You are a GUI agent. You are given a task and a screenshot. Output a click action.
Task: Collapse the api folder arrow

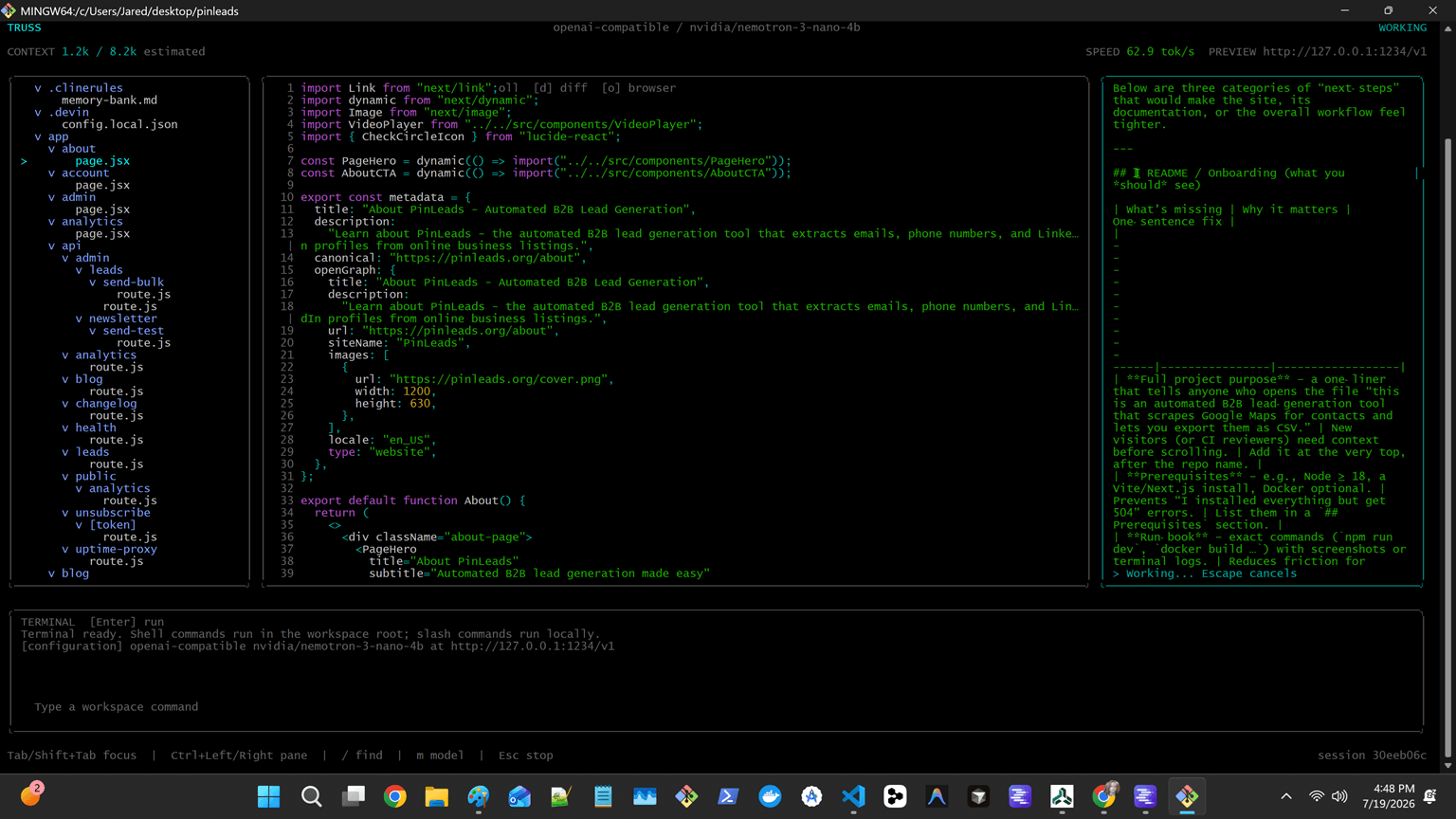click(51, 246)
